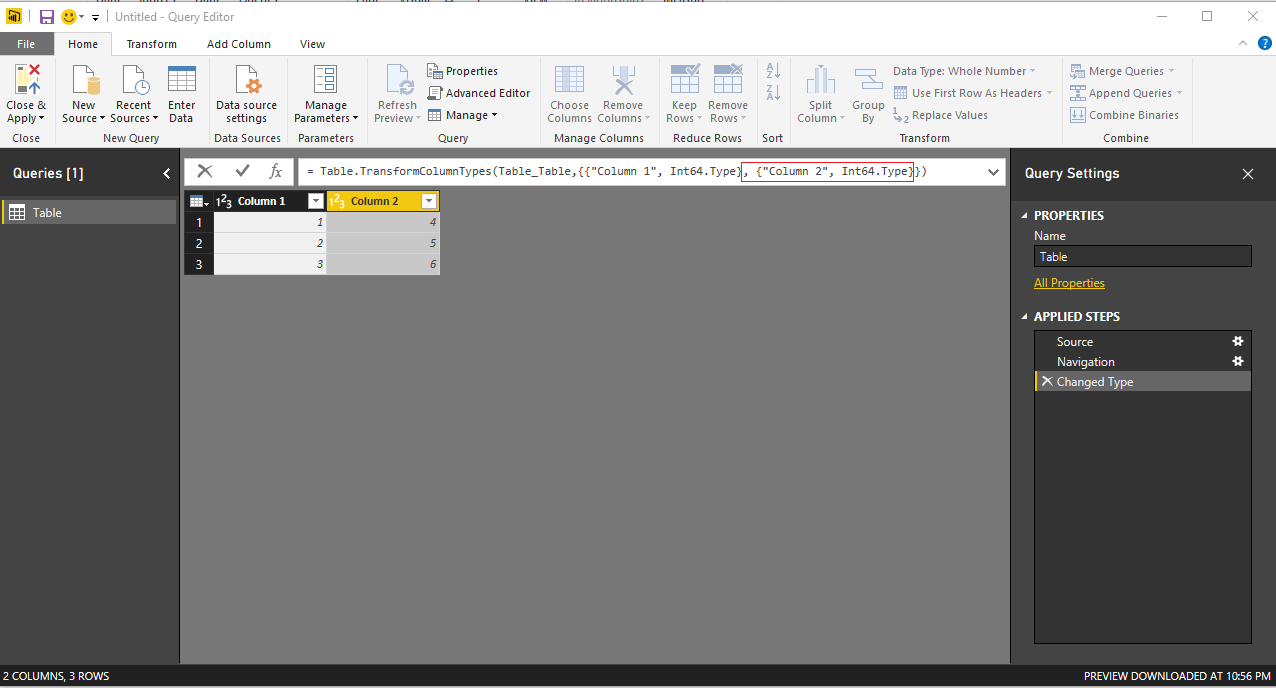Open the Advanced Editor
Viewport: 1276px width, 688px height.
(x=478, y=93)
